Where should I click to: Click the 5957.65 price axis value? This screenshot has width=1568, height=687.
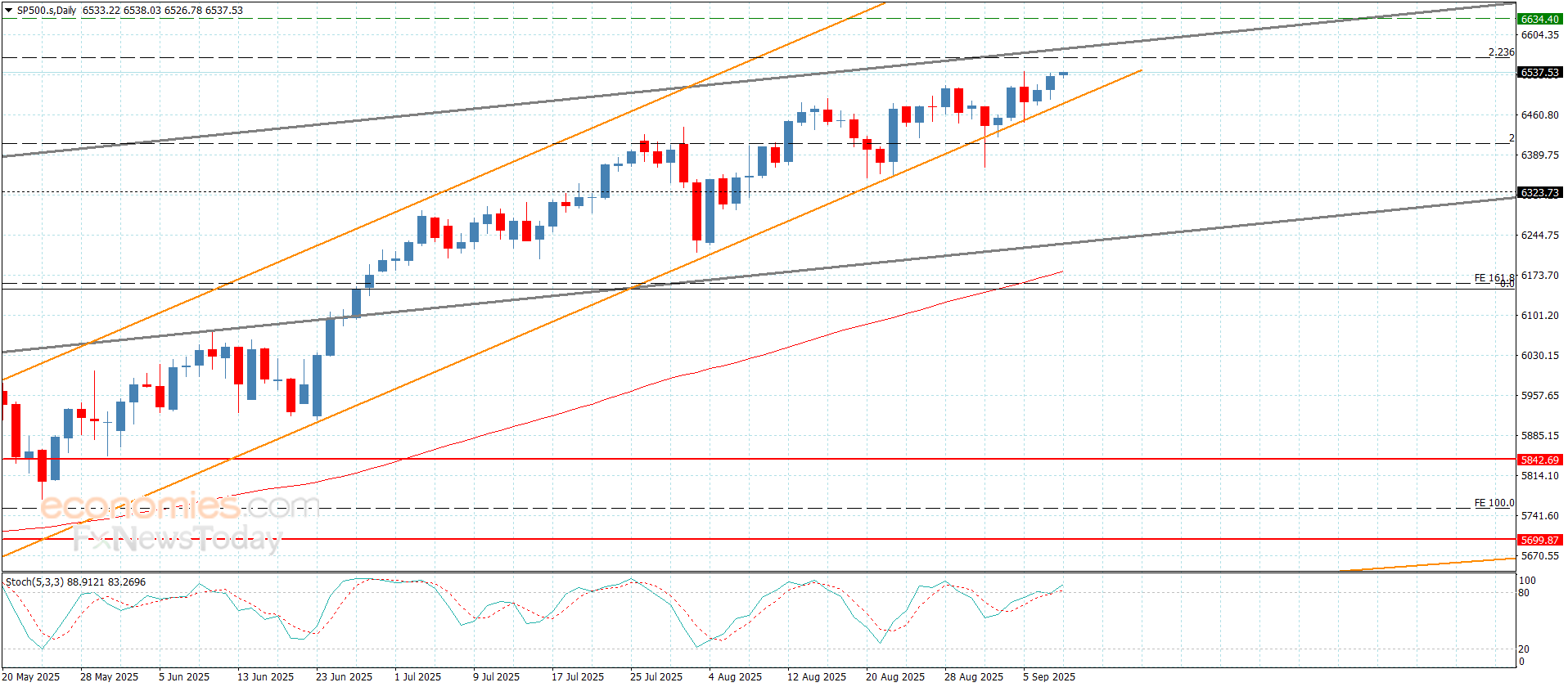(x=1539, y=396)
